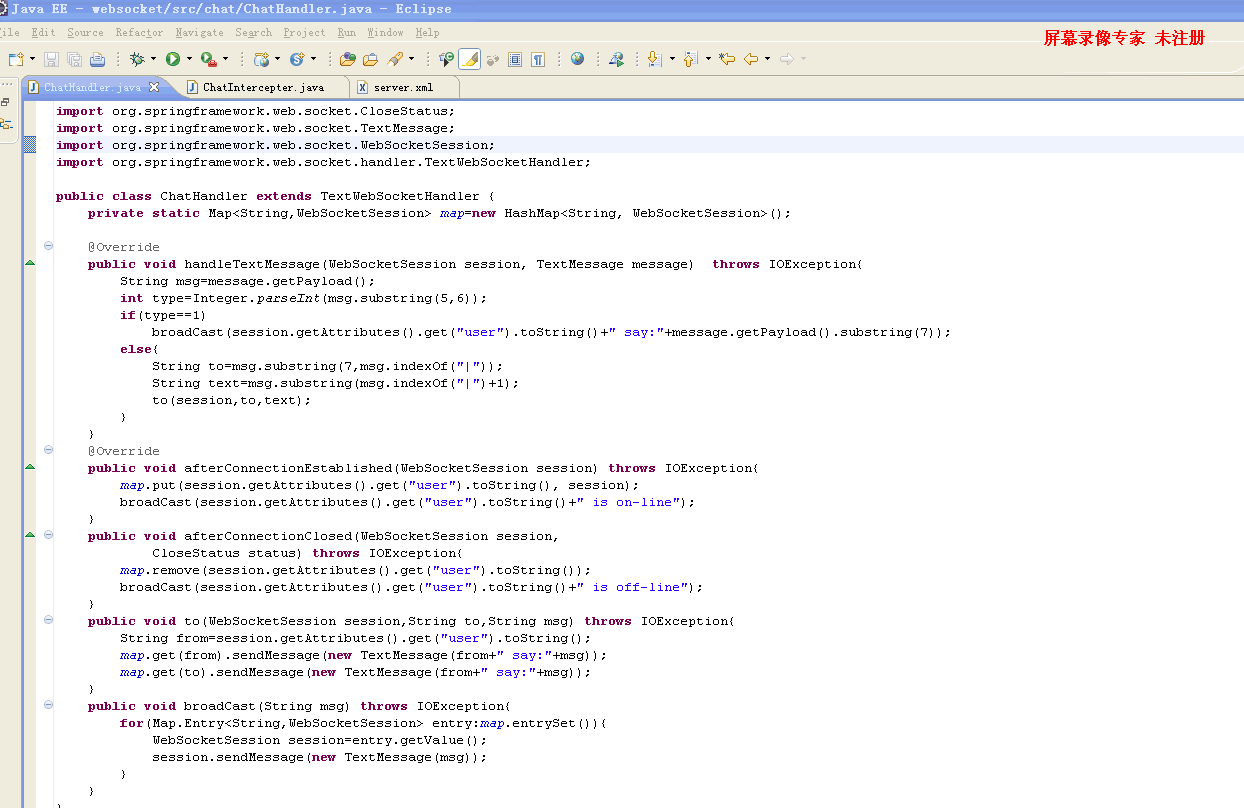
Task: Toggle Show Whitespace Characters pilcrow icon
Action: [x=538, y=59]
